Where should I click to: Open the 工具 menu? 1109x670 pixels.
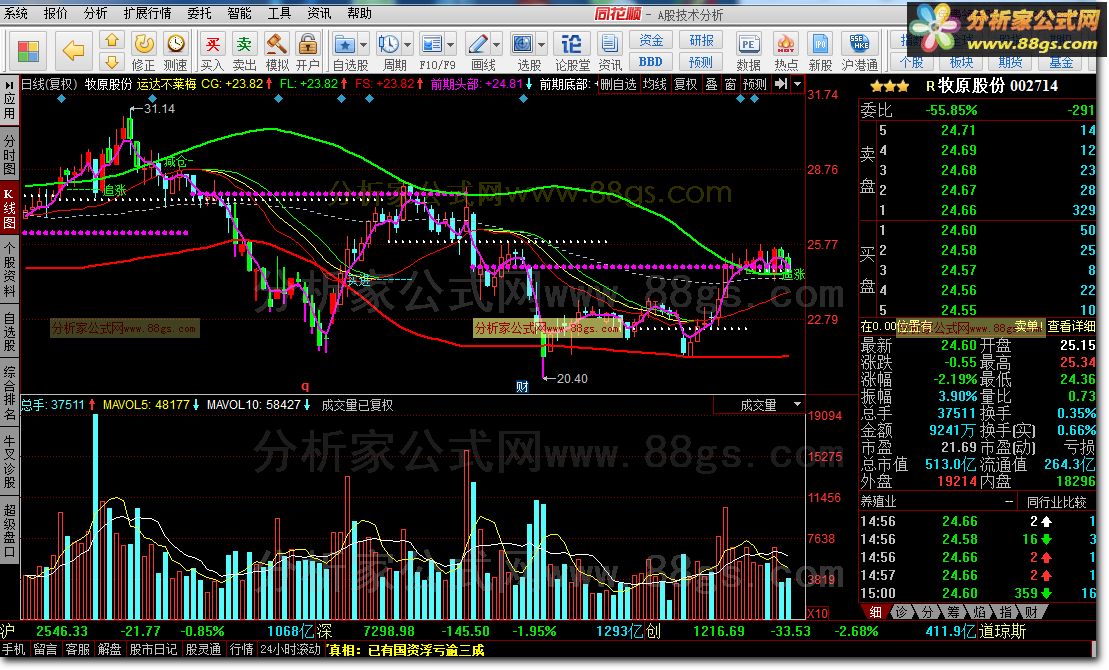tap(279, 13)
